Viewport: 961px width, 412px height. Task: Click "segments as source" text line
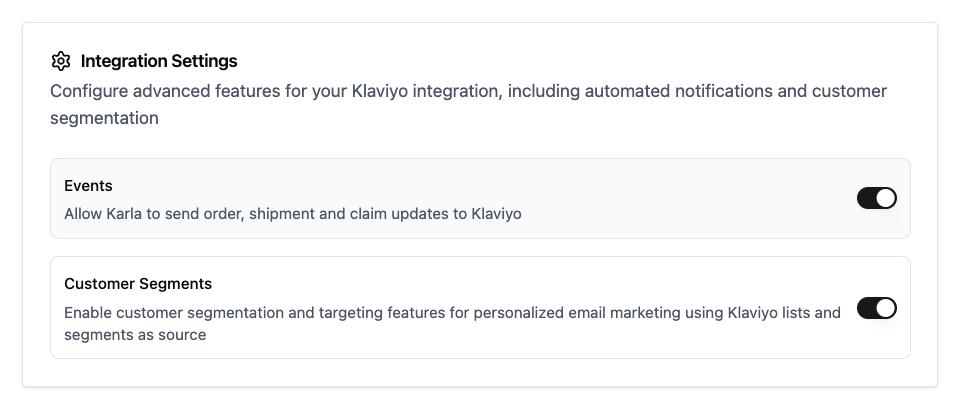pyautogui.click(x=135, y=335)
